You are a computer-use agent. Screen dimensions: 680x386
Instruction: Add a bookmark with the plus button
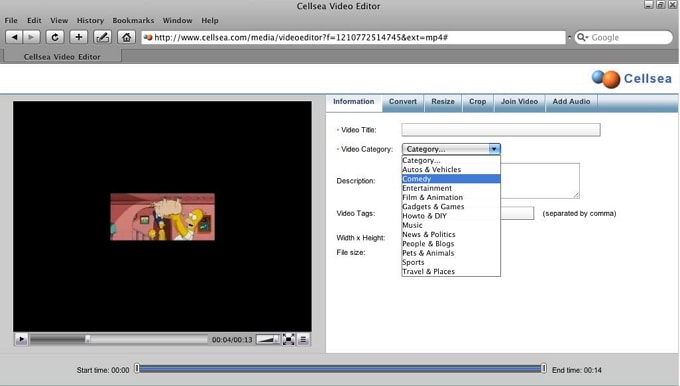point(78,37)
